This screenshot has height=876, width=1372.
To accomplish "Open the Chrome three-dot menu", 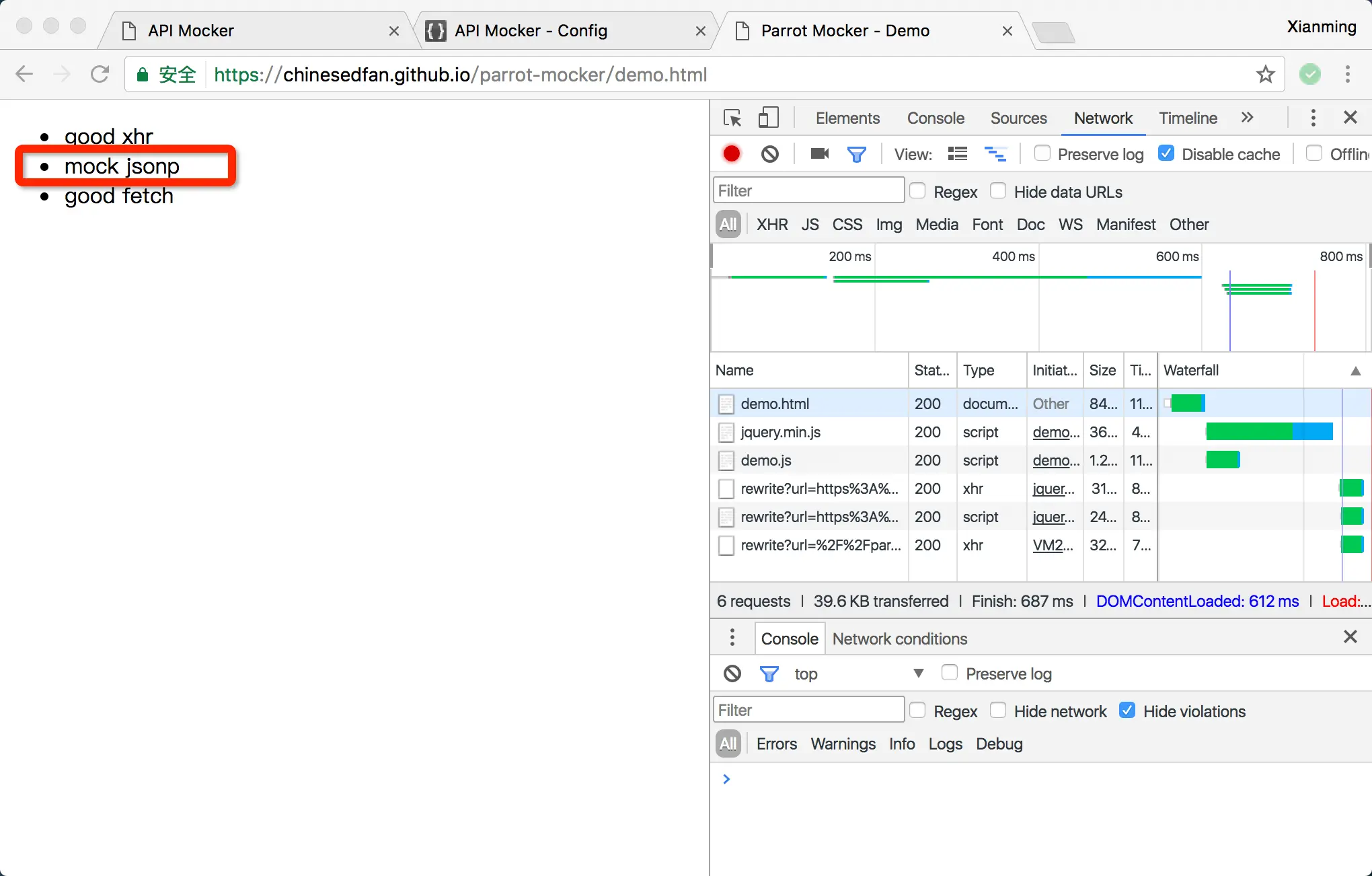I will tap(1347, 74).
